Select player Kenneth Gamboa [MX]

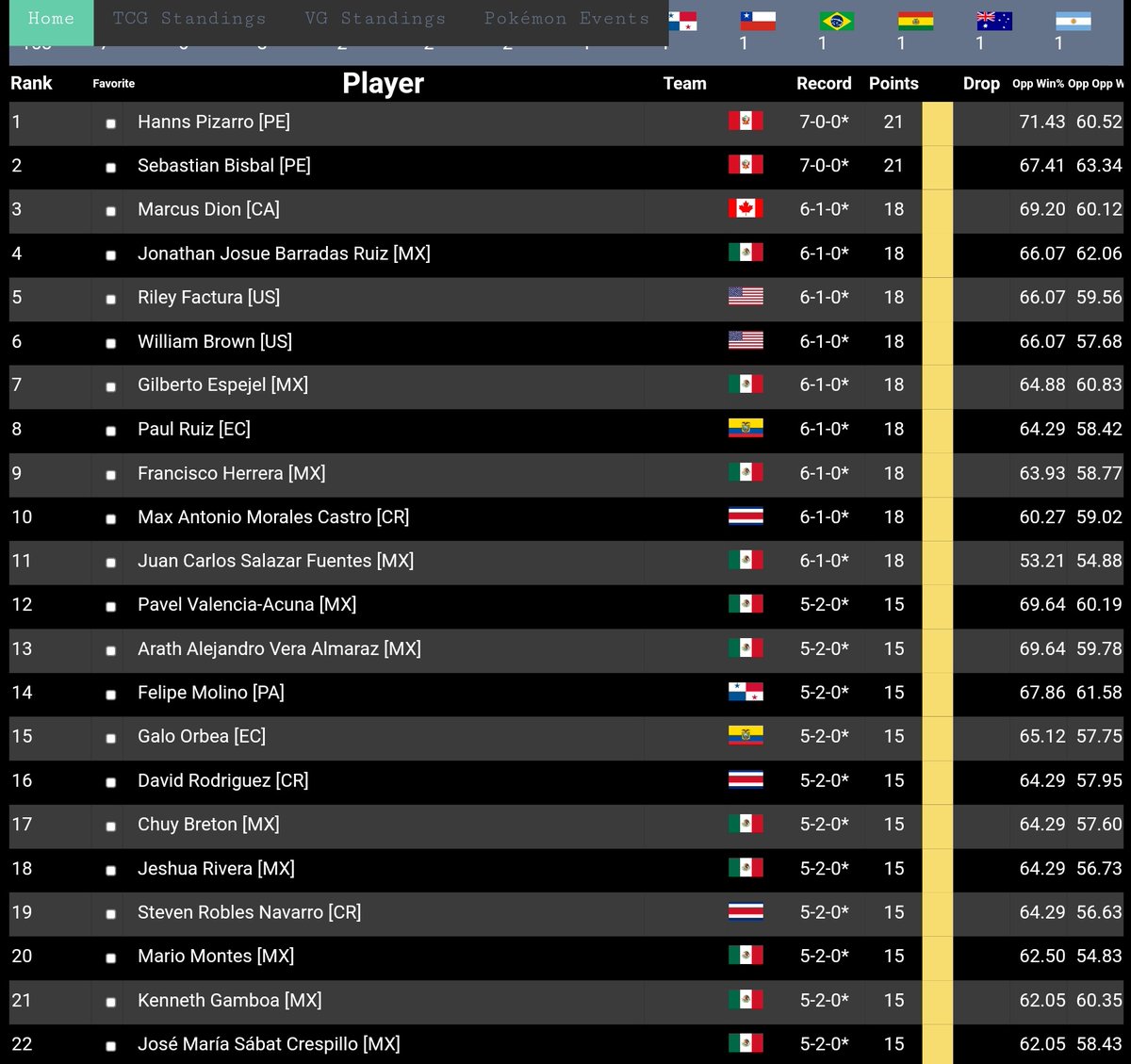[x=229, y=1000]
